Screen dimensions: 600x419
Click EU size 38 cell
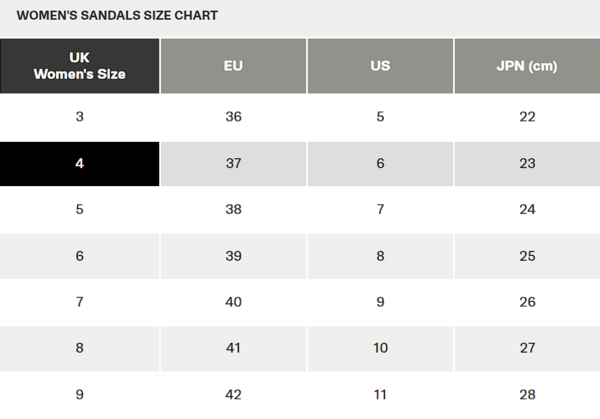coord(233,210)
